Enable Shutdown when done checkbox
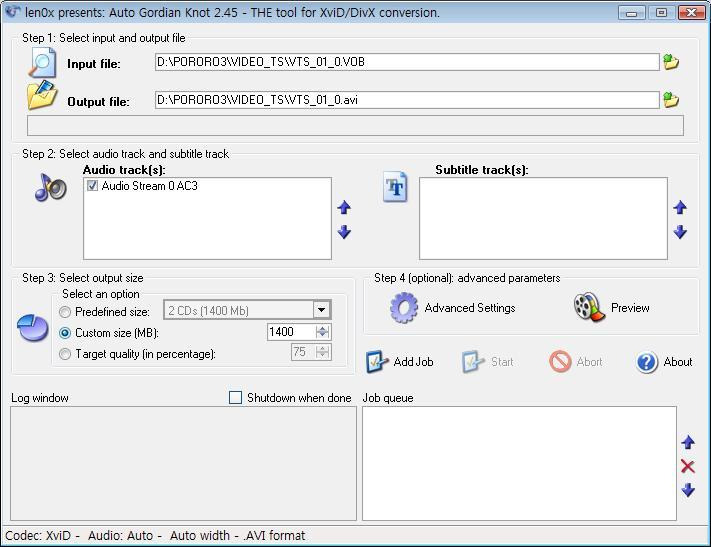The image size is (711, 547). [235, 398]
